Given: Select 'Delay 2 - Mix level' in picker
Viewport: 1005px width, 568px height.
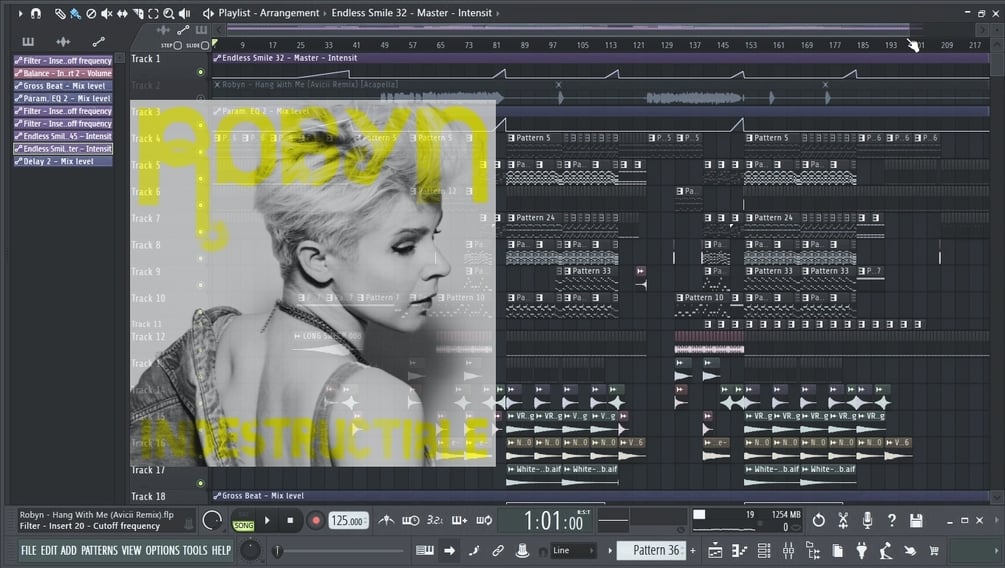Looking at the screenshot, I should pos(63,162).
